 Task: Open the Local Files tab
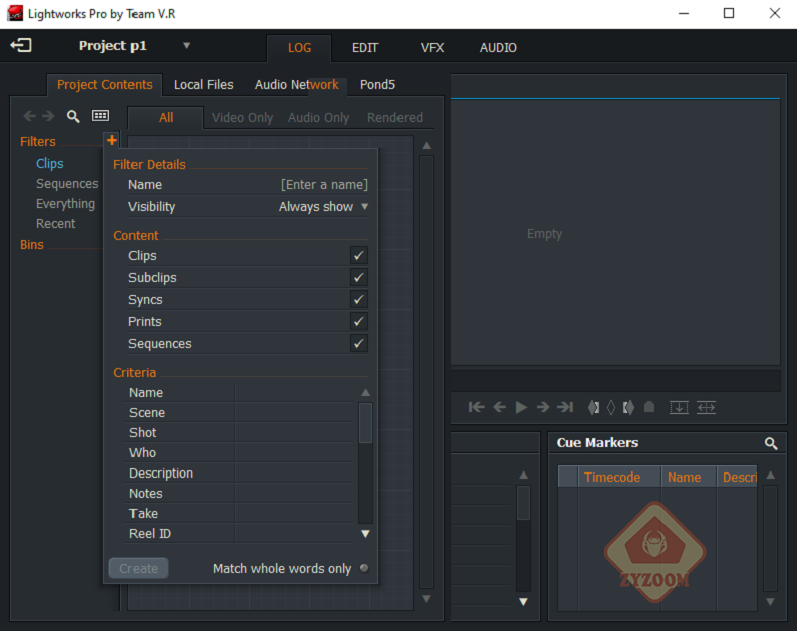pos(204,84)
